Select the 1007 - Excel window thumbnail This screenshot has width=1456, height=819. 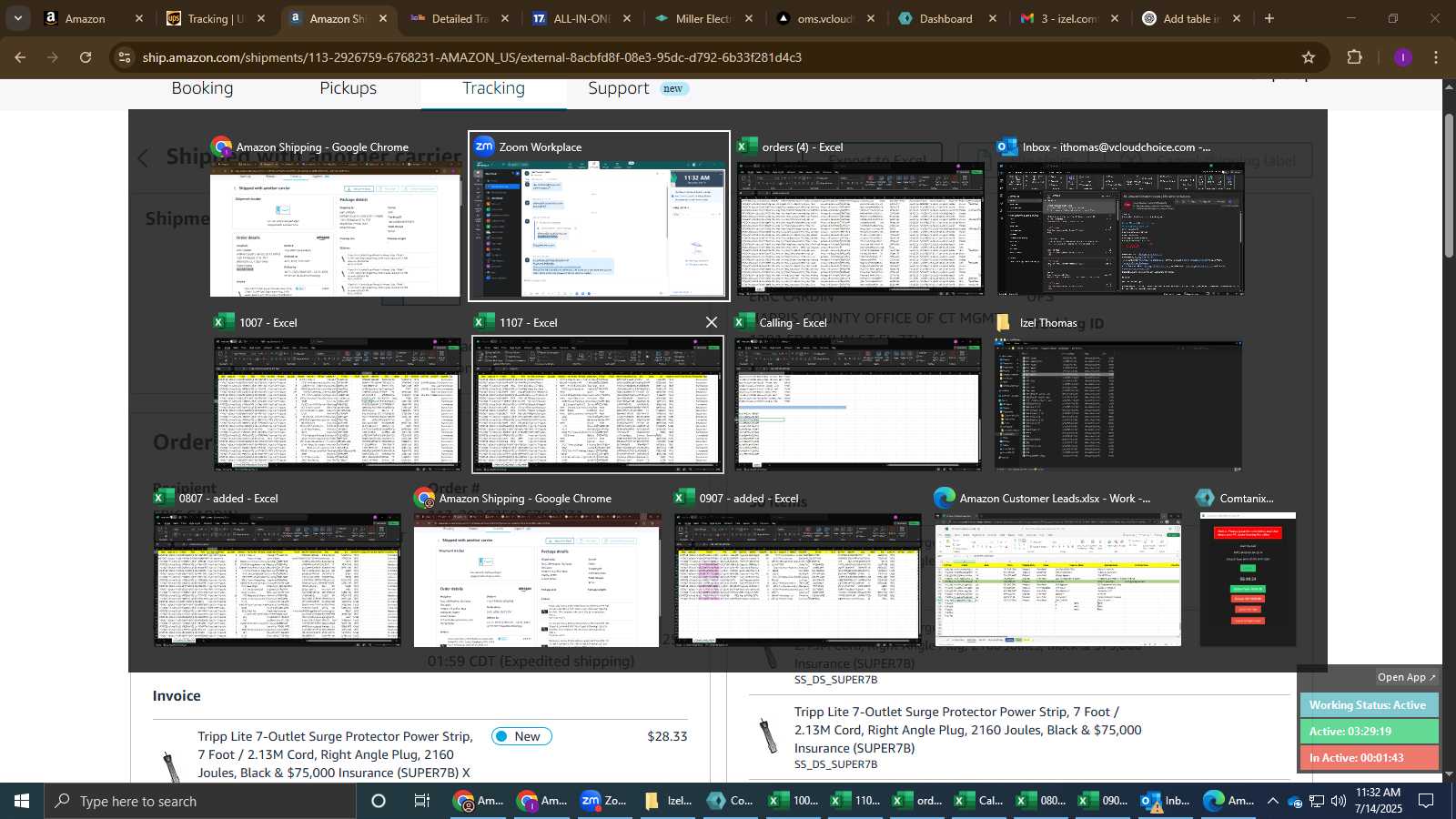point(337,391)
